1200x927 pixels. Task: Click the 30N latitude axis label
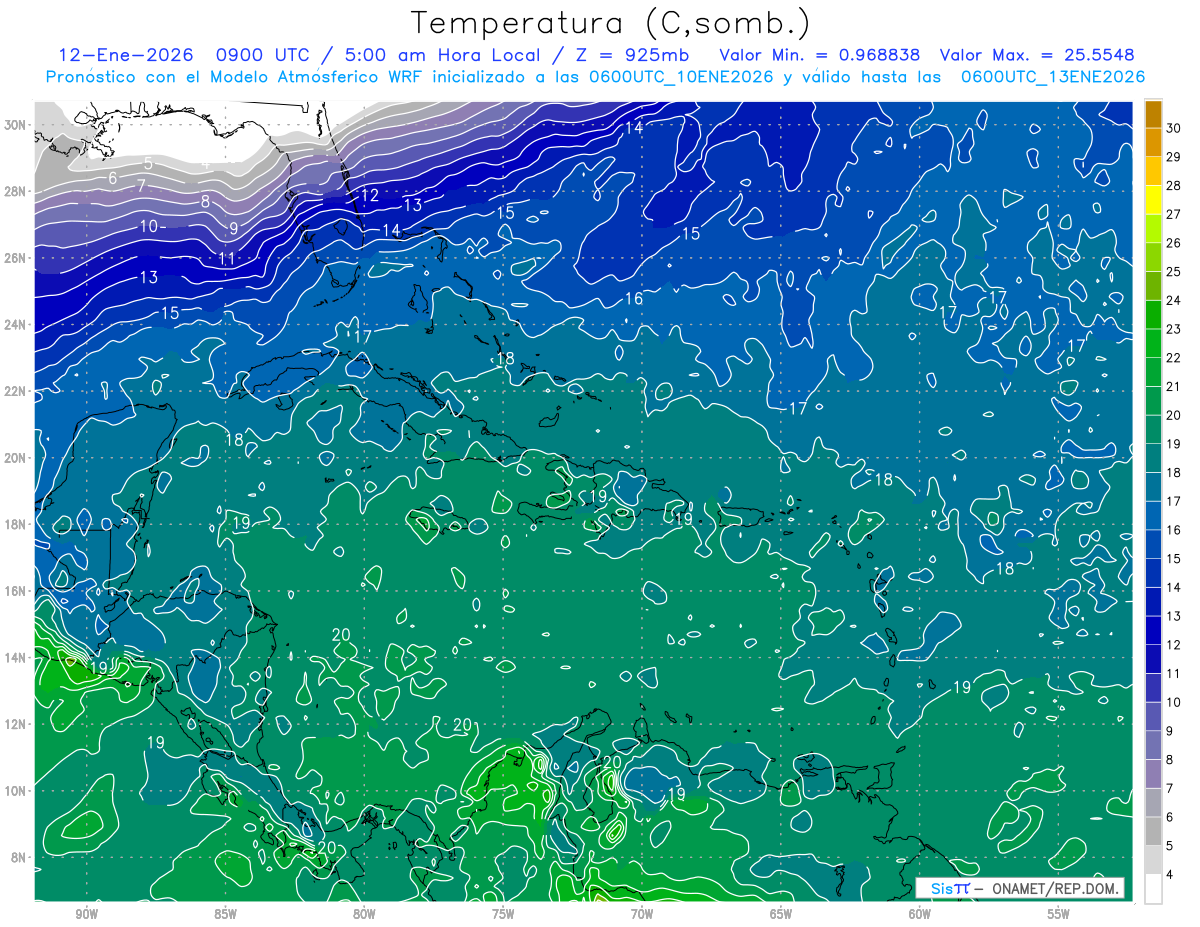pyautogui.click(x=17, y=125)
